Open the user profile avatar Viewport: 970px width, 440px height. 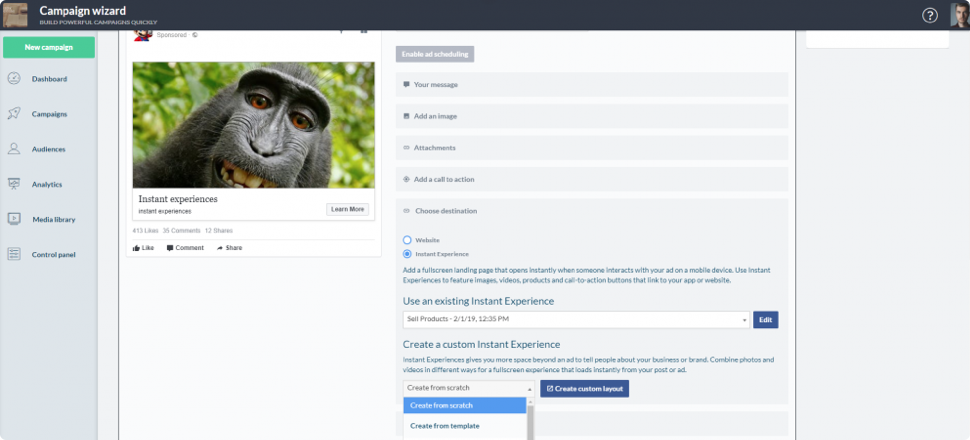point(959,15)
